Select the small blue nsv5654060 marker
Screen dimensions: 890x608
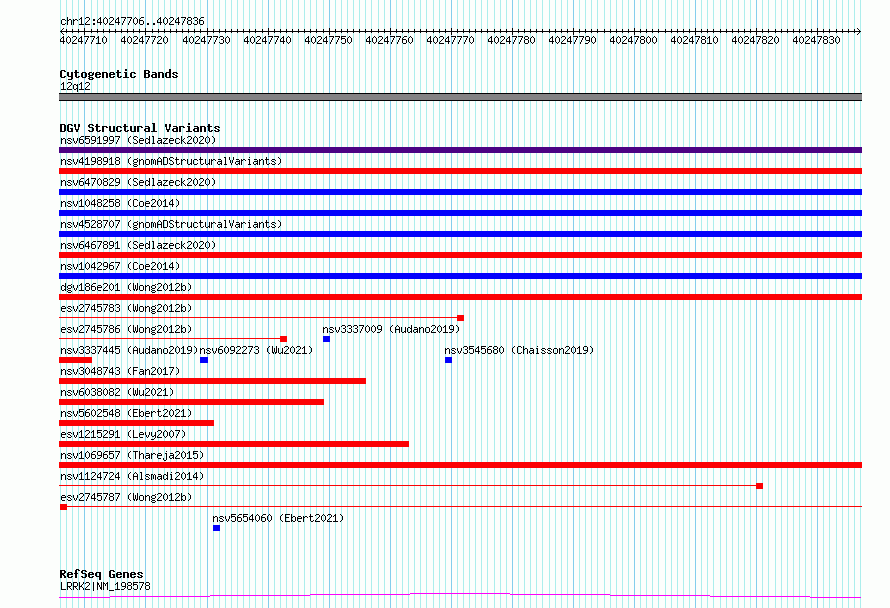216,528
